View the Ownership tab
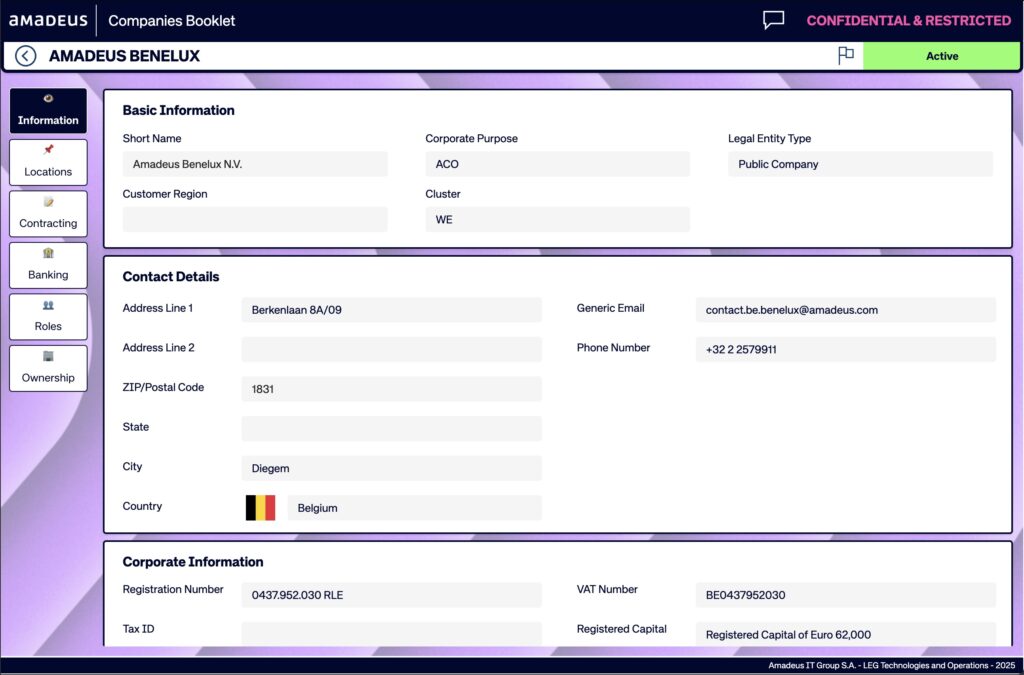1024x675 pixels. (x=48, y=368)
